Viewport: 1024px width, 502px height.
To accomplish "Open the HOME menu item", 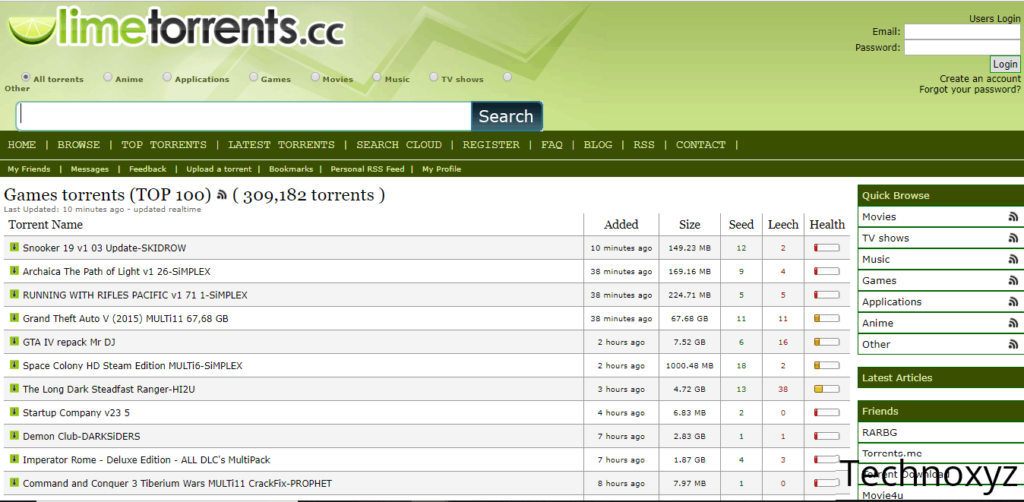I will pyautogui.click(x=22, y=145).
